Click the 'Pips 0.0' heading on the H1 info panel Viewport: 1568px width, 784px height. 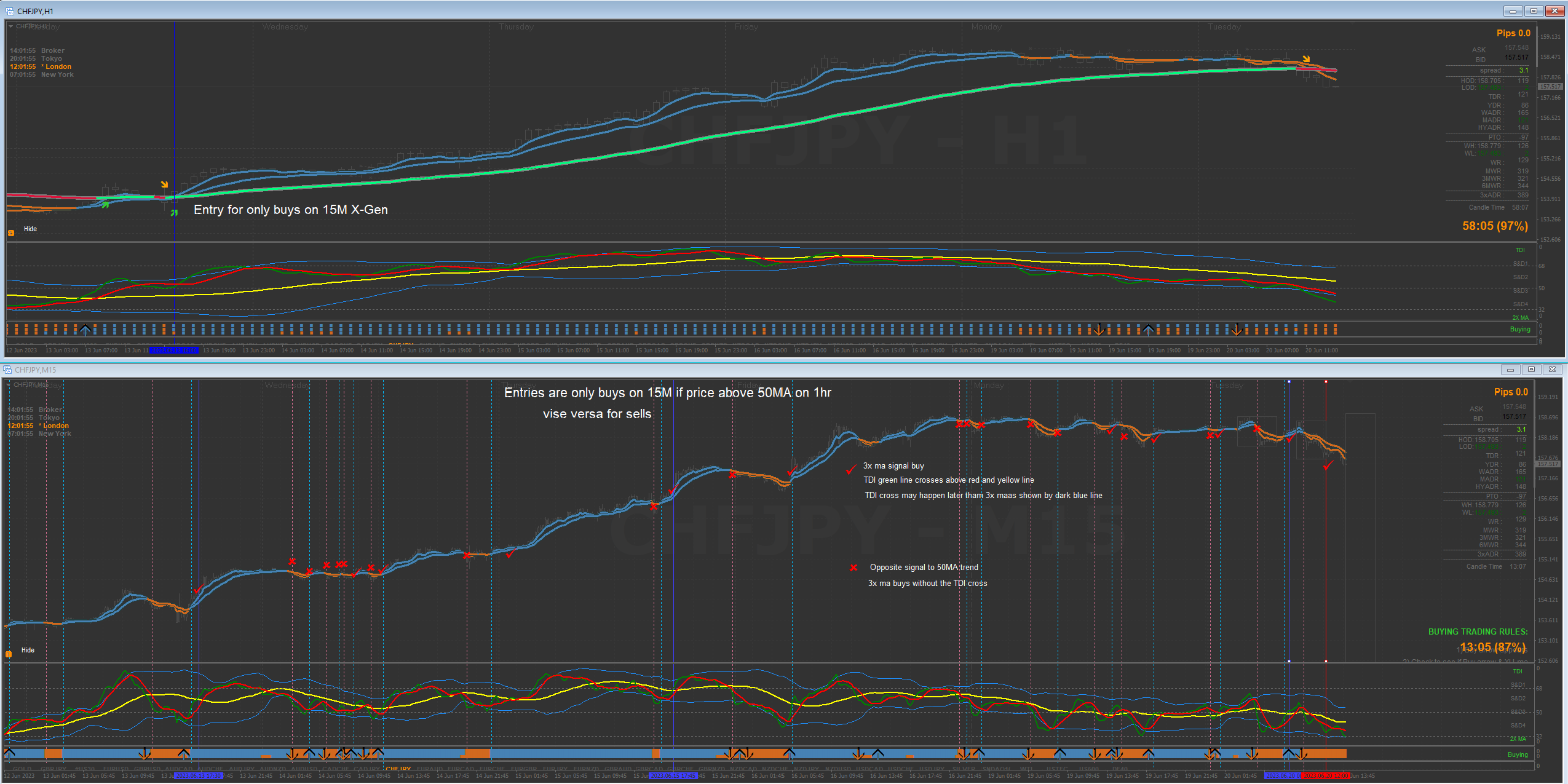pos(1513,33)
